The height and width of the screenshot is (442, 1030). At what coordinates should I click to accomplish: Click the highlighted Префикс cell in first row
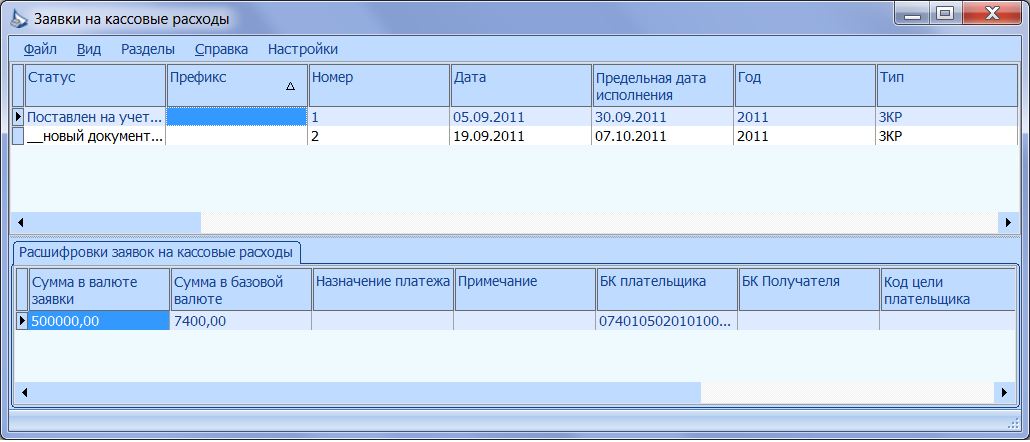point(237,117)
